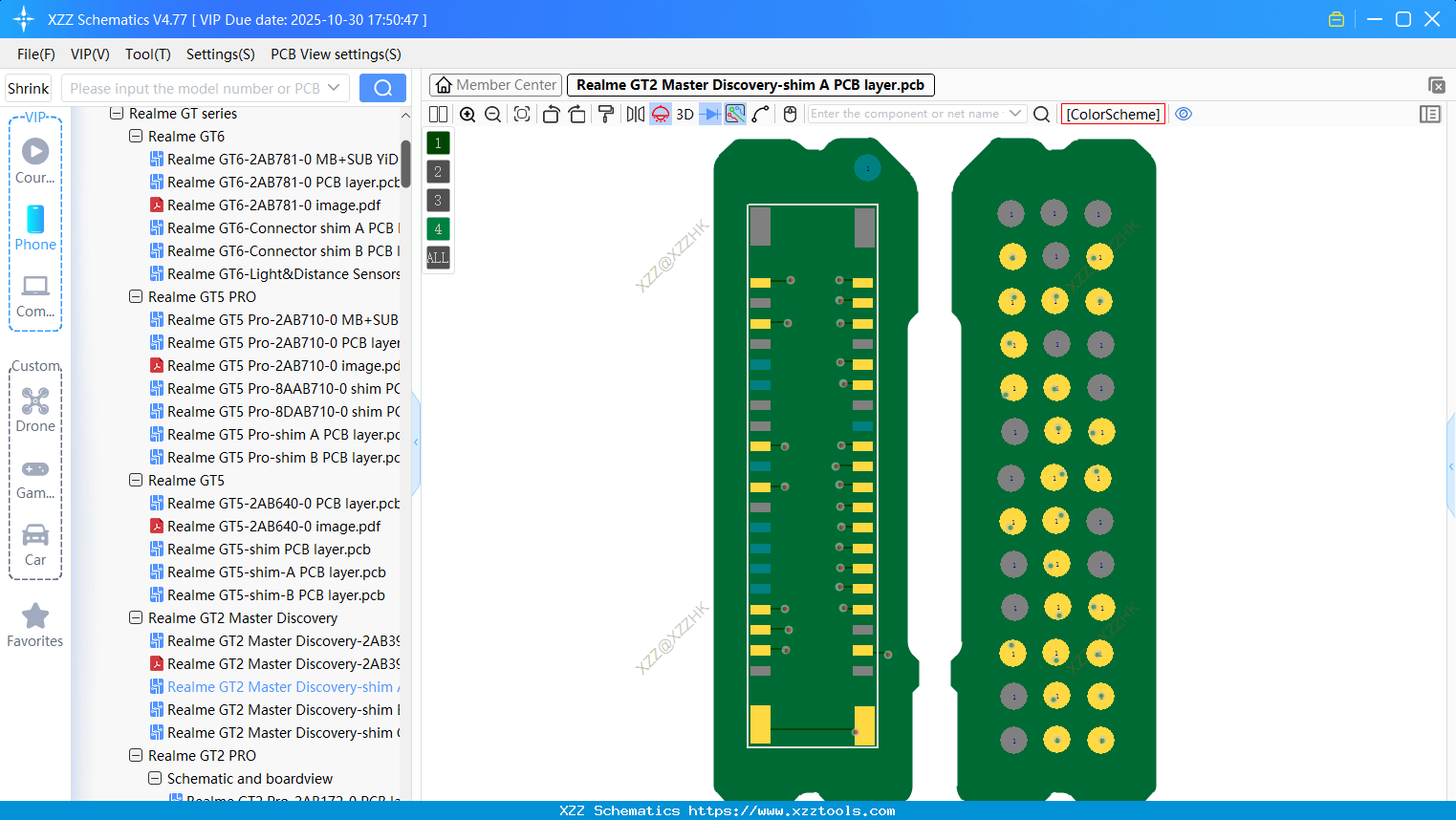Image resolution: width=1456 pixels, height=820 pixels.
Task: Show PCB layer 2
Action: coord(438,172)
